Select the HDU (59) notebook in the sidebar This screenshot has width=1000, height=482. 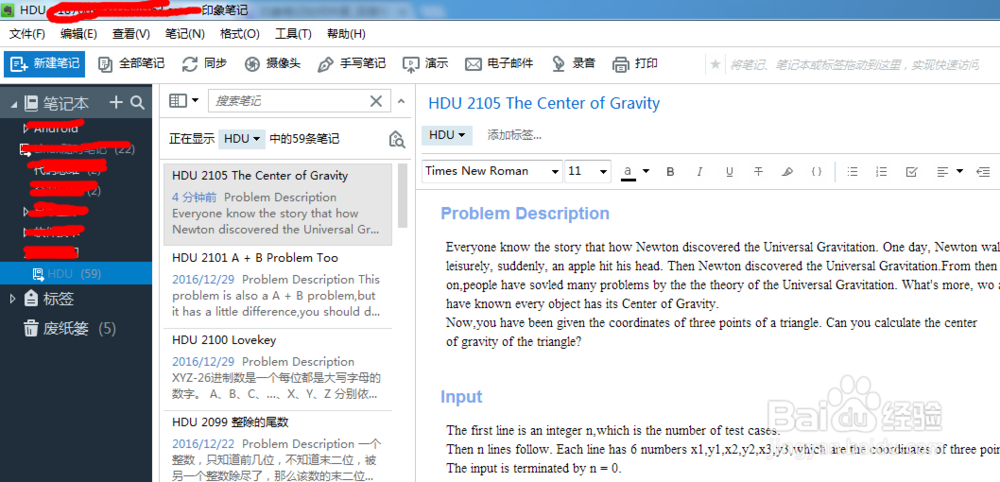click(76, 274)
